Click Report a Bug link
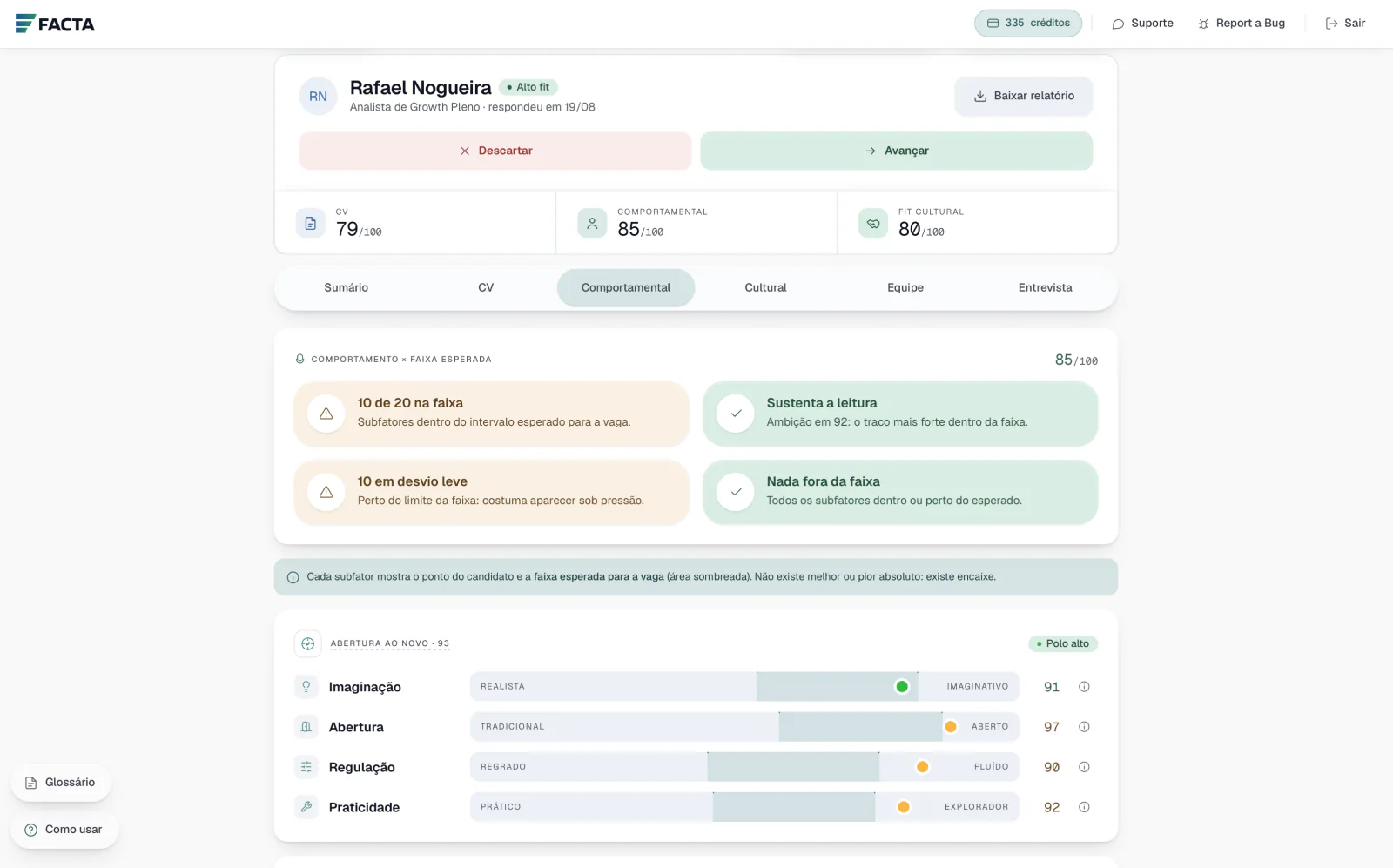Screen dimensions: 1393x868 tap(1242, 24)
